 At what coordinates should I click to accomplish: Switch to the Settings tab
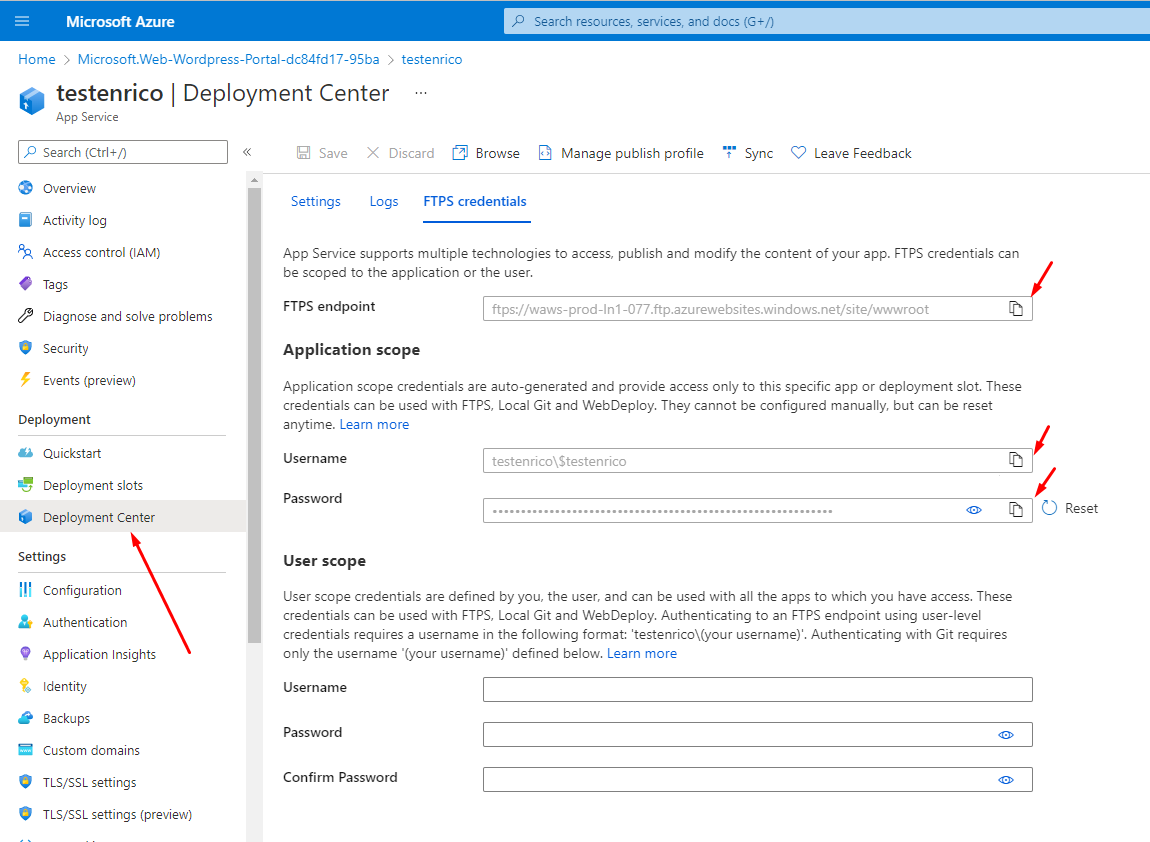pyautogui.click(x=315, y=201)
